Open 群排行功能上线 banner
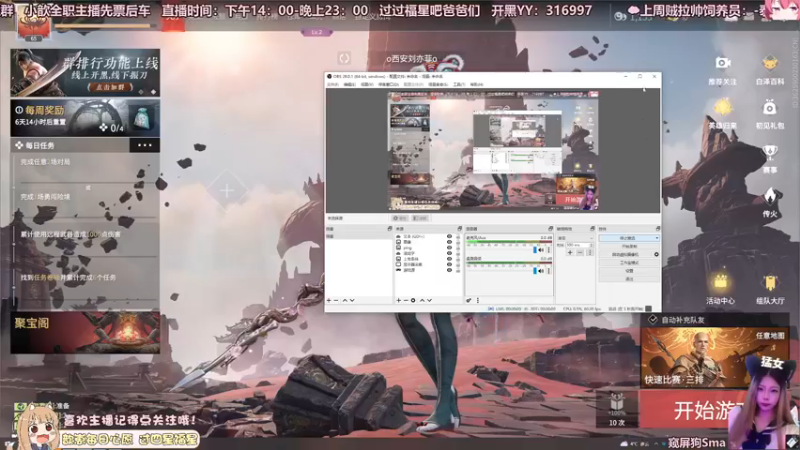800x450 pixels. (x=85, y=72)
